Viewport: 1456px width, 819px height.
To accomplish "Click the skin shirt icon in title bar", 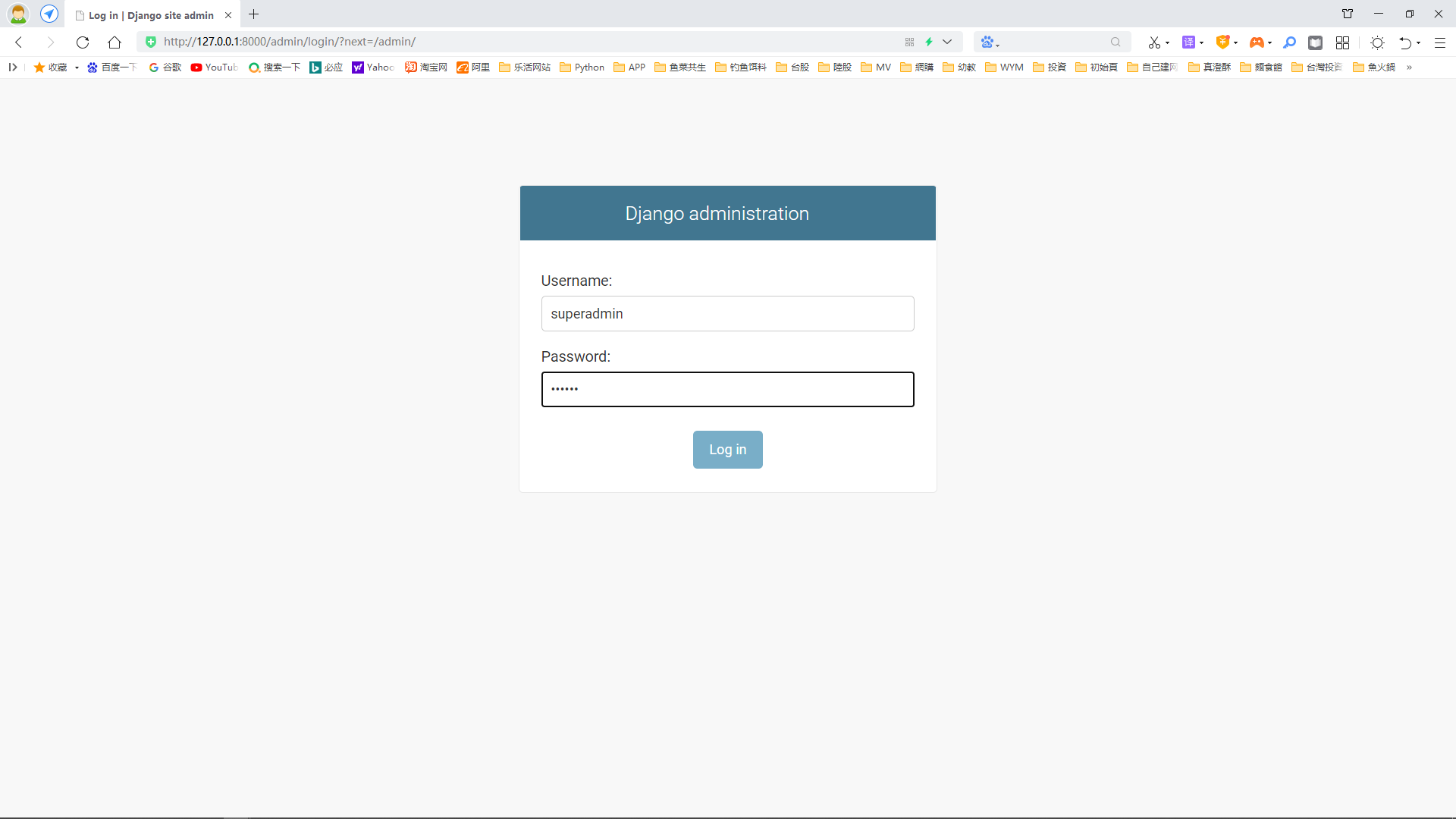I will click(1348, 14).
